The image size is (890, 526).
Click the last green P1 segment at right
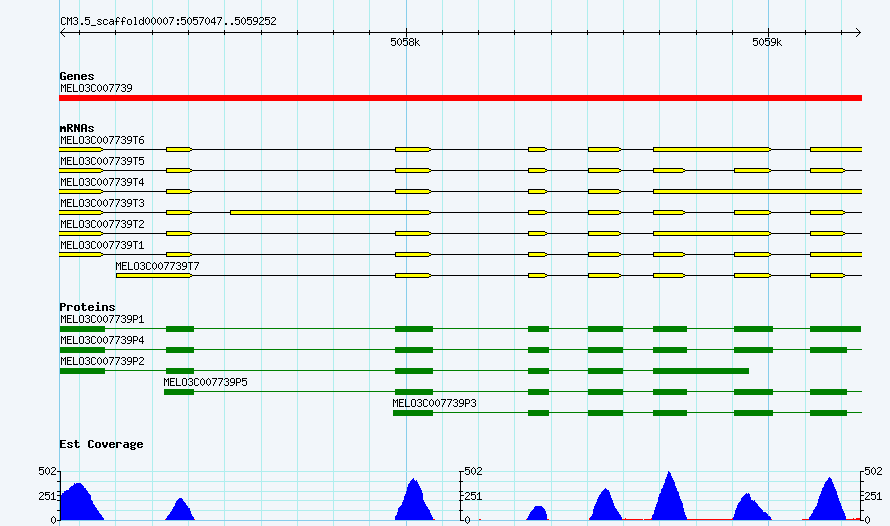pos(836,329)
